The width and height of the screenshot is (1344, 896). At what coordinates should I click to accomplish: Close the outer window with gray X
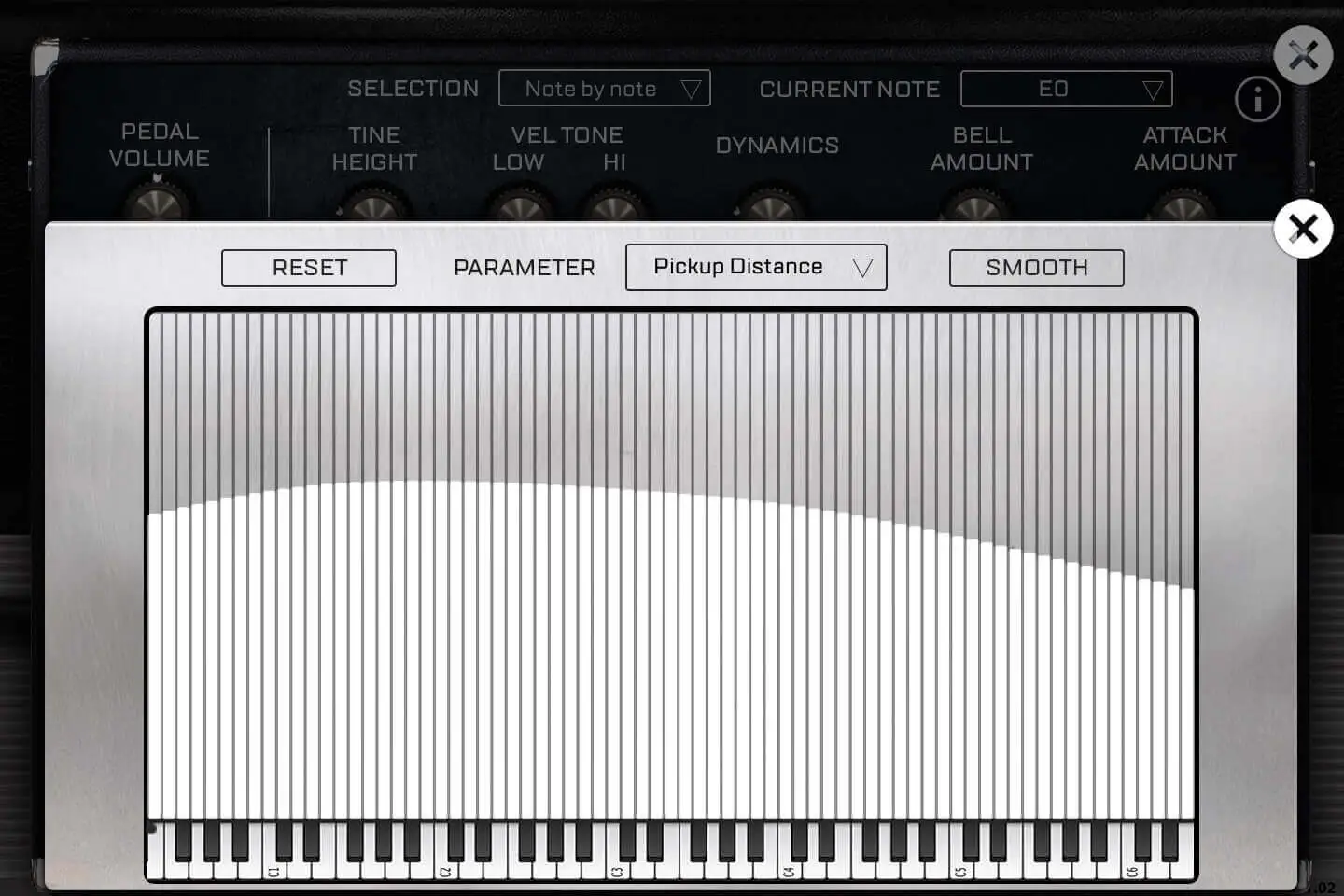[1303, 56]
